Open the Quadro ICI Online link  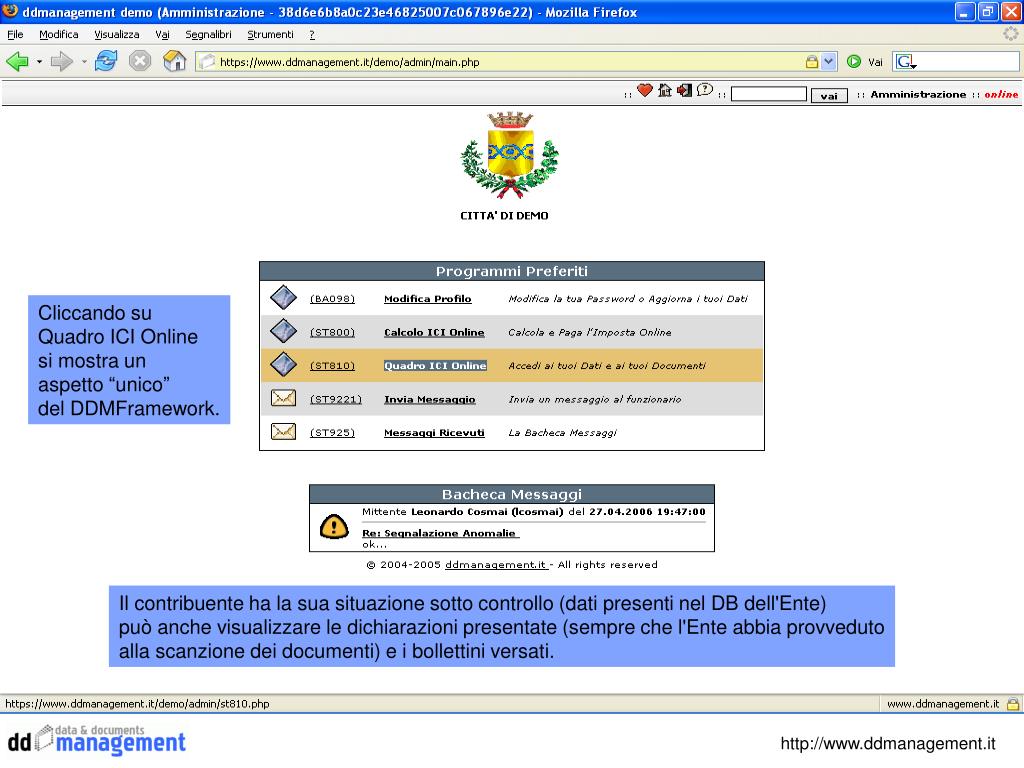point(435,366)
